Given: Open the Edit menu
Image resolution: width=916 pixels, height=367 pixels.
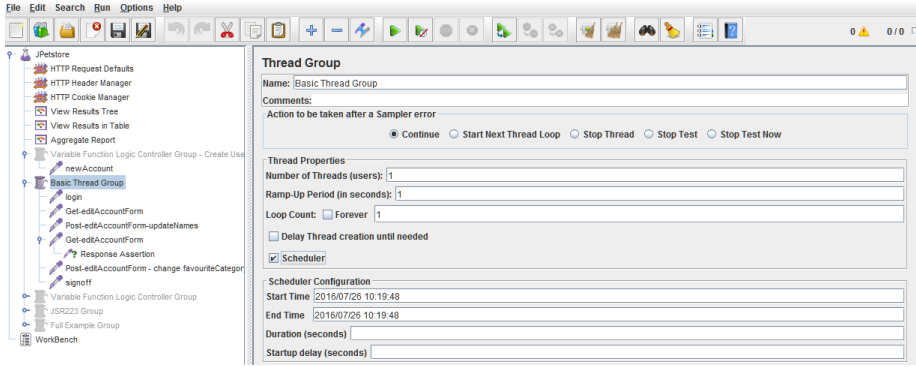Looking at the screenshot, I should tap(37, 8).
